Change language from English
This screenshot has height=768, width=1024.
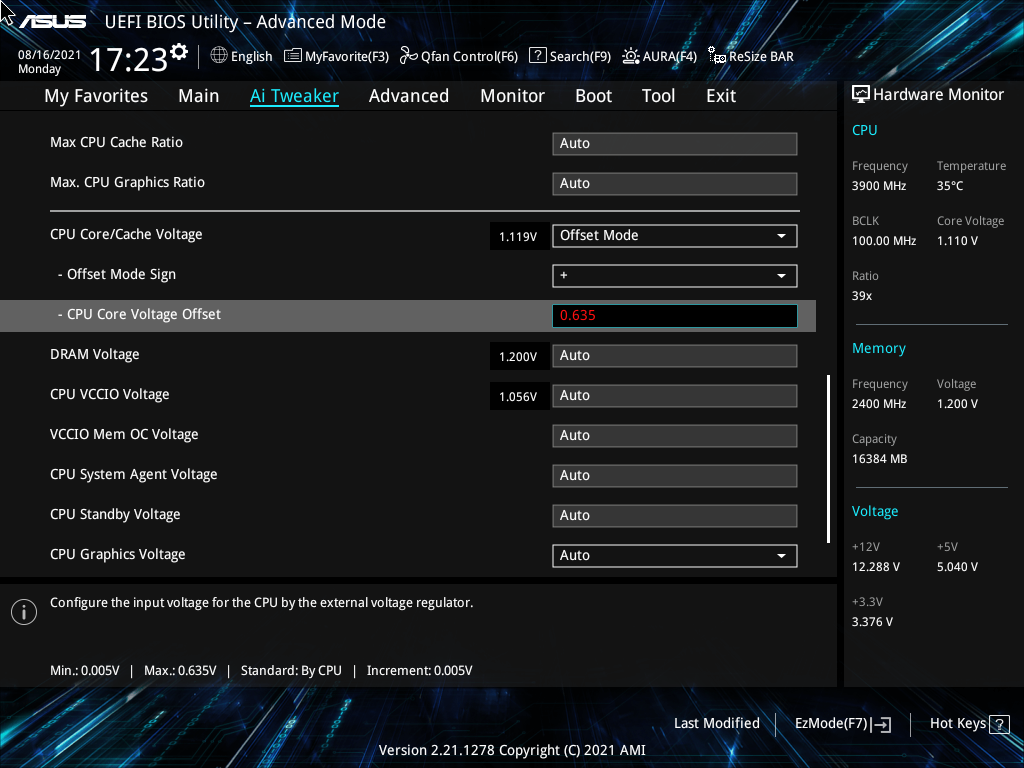pyautogui.click(x=251, y=57)
